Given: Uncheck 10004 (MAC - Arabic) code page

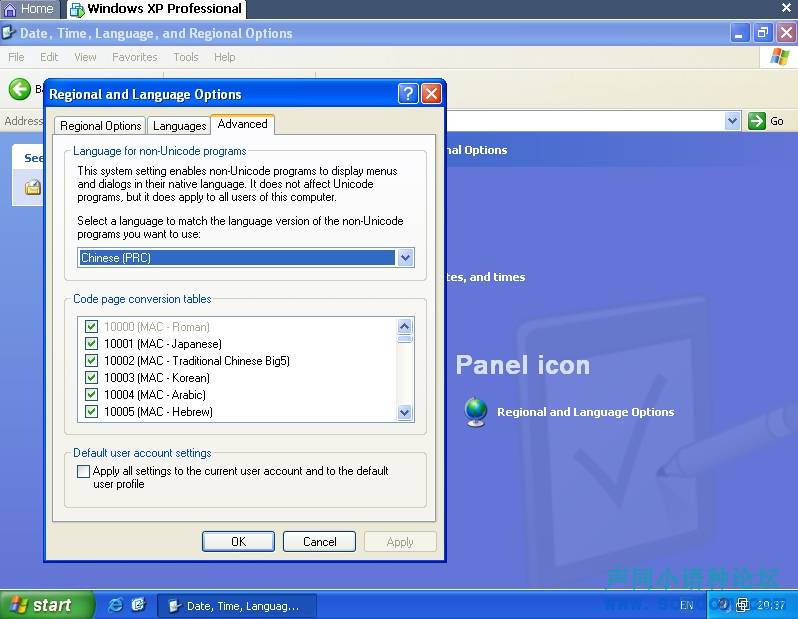Looking at the screenshot, I should pyautogui.click(x=92, y=394).
